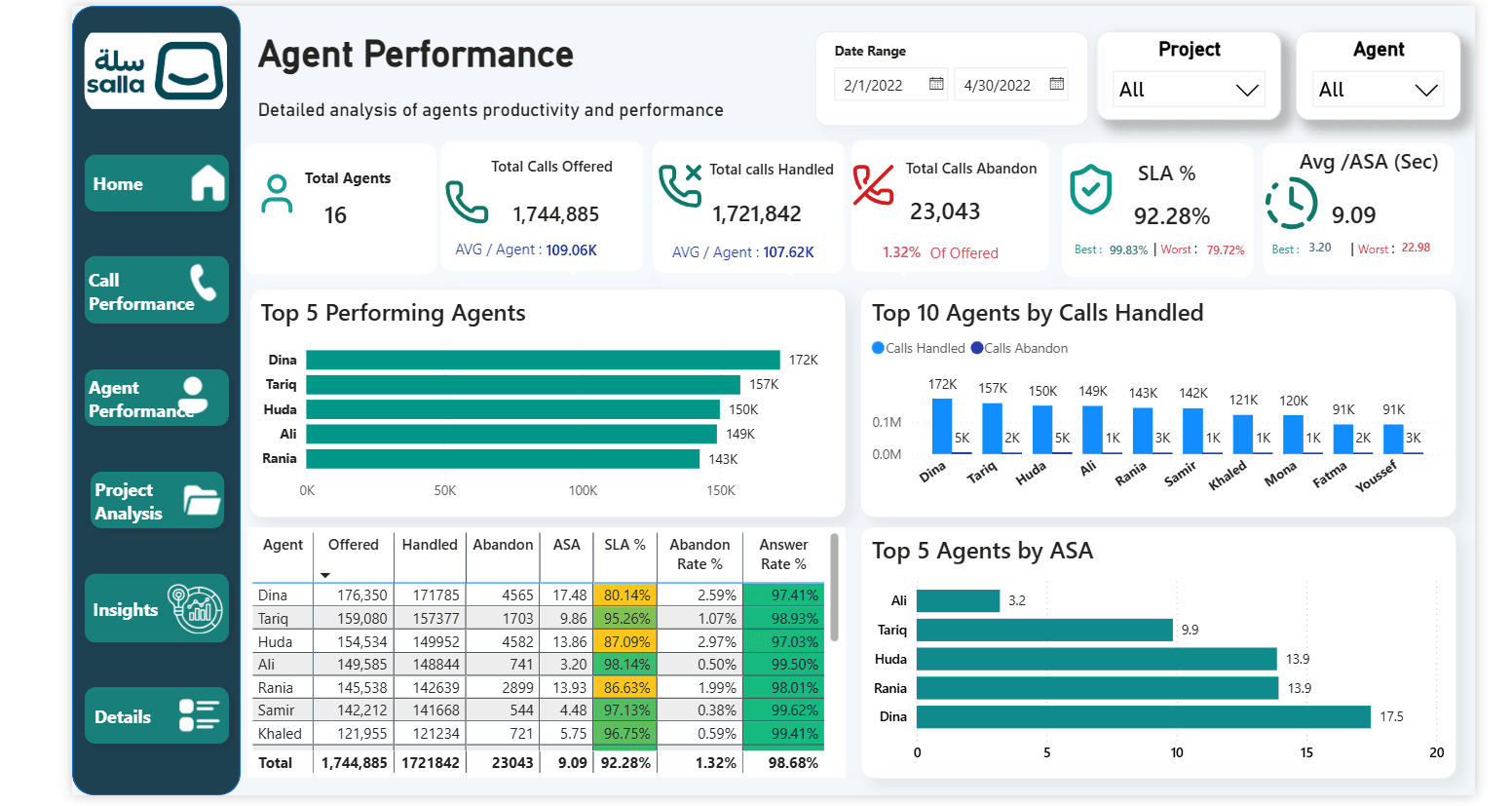The image size is (1512, 806).
Task: Select Huda's bar in Top 5 Performing Agents
Action: 512,409
